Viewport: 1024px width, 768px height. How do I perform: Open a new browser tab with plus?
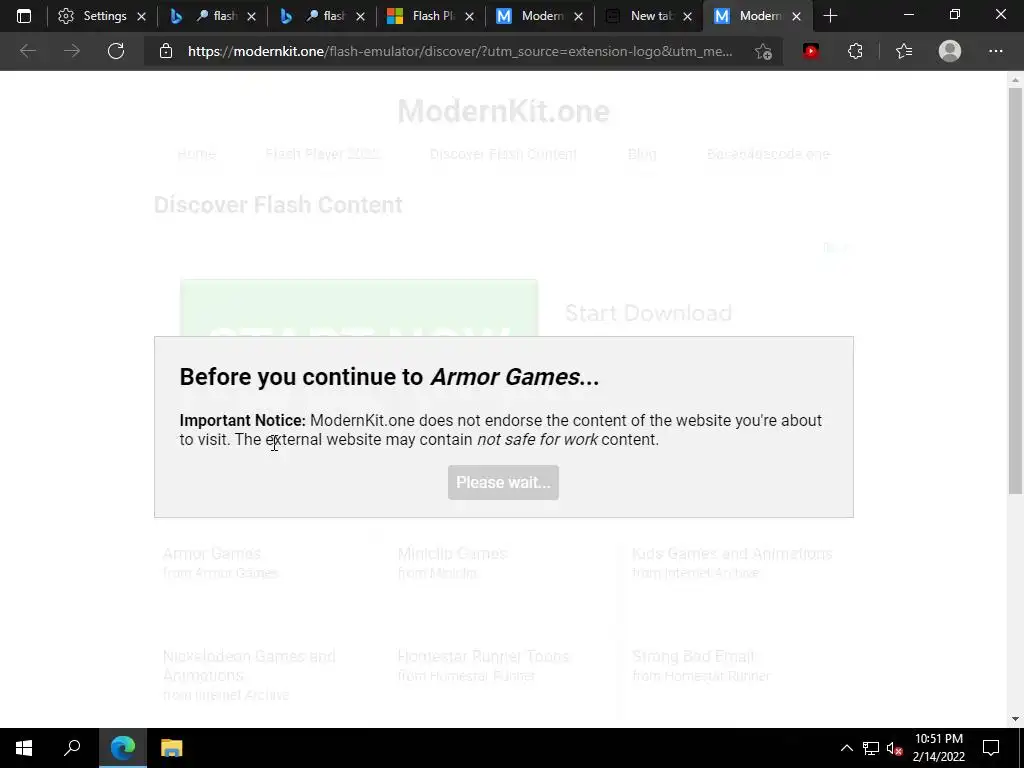coord(831,16)
